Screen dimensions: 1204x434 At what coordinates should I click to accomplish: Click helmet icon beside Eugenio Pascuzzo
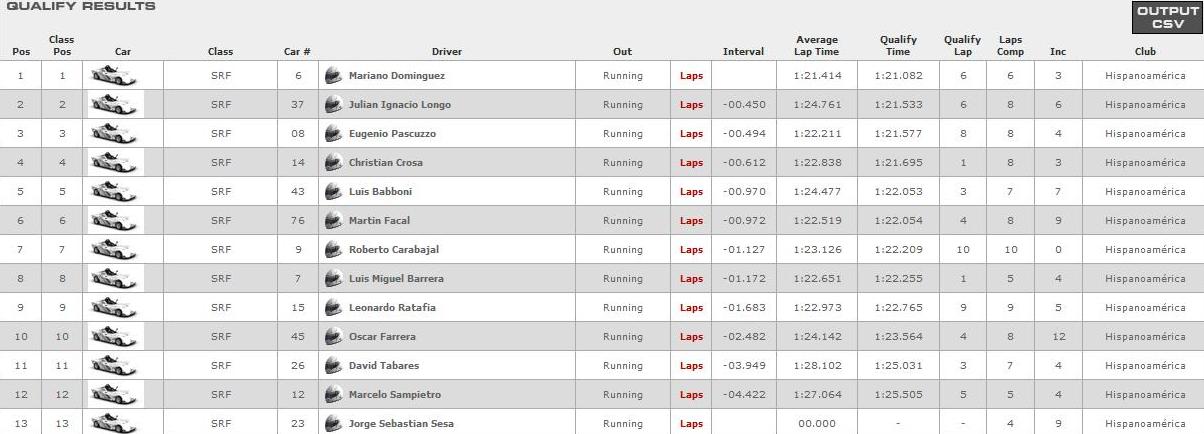click(x=334, y=134)
